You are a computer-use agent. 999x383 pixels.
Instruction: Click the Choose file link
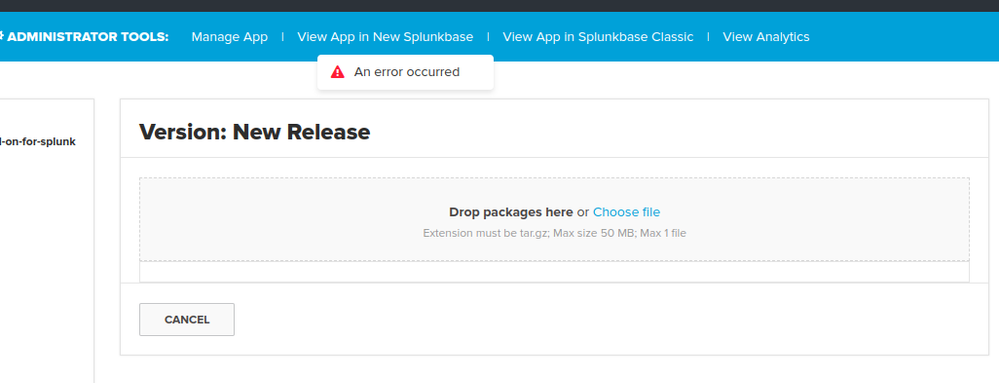626,212
